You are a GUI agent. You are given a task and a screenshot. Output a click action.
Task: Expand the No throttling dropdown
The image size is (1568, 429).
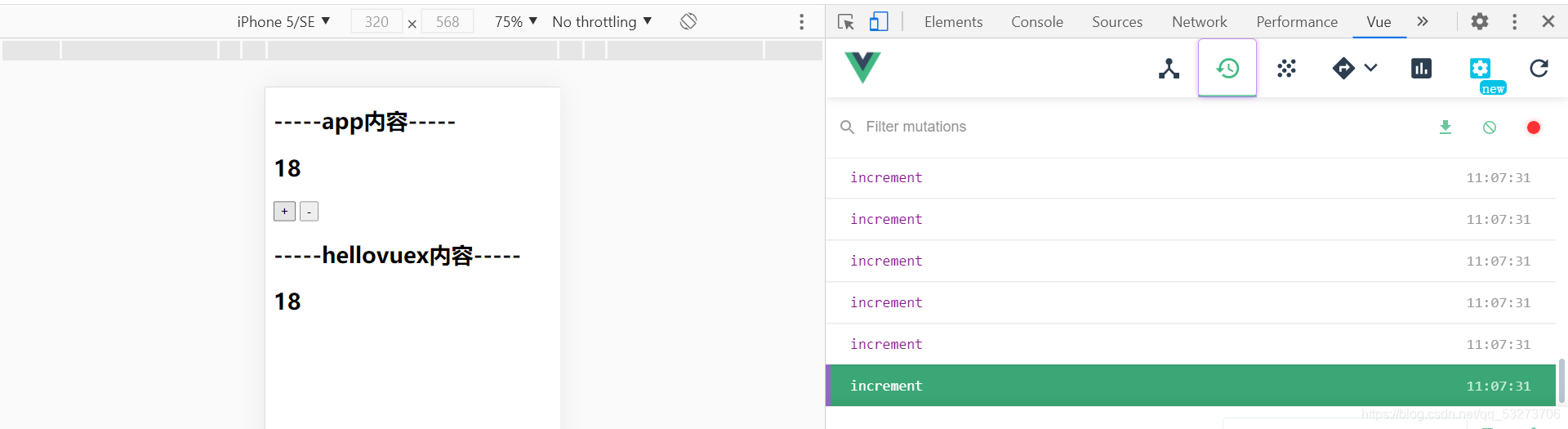[x=602, y=21]
